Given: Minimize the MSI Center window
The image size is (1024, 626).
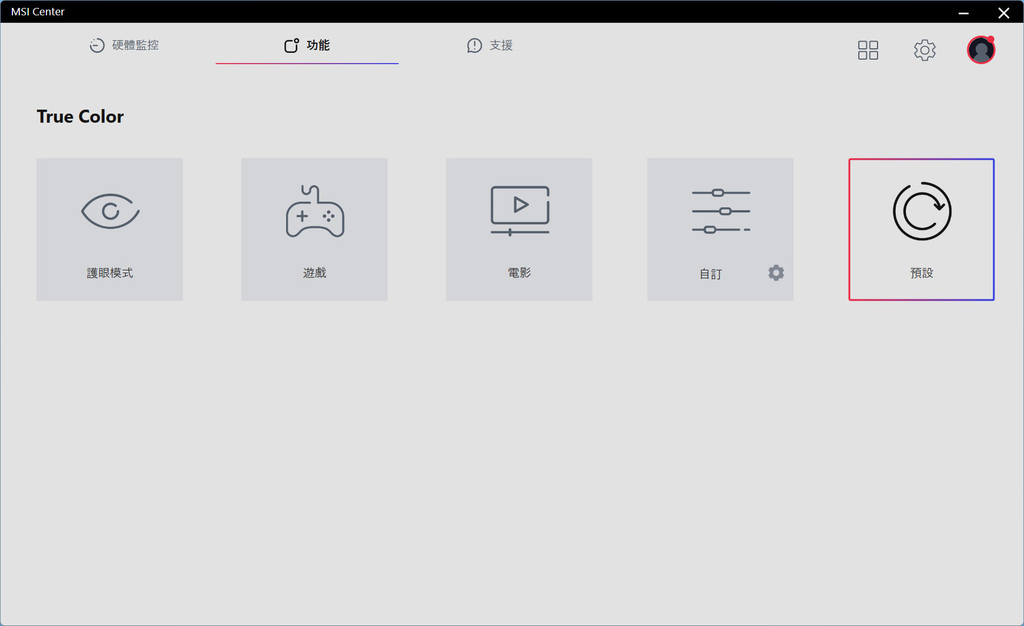Looking at the screenshot, I should point(963,12).
